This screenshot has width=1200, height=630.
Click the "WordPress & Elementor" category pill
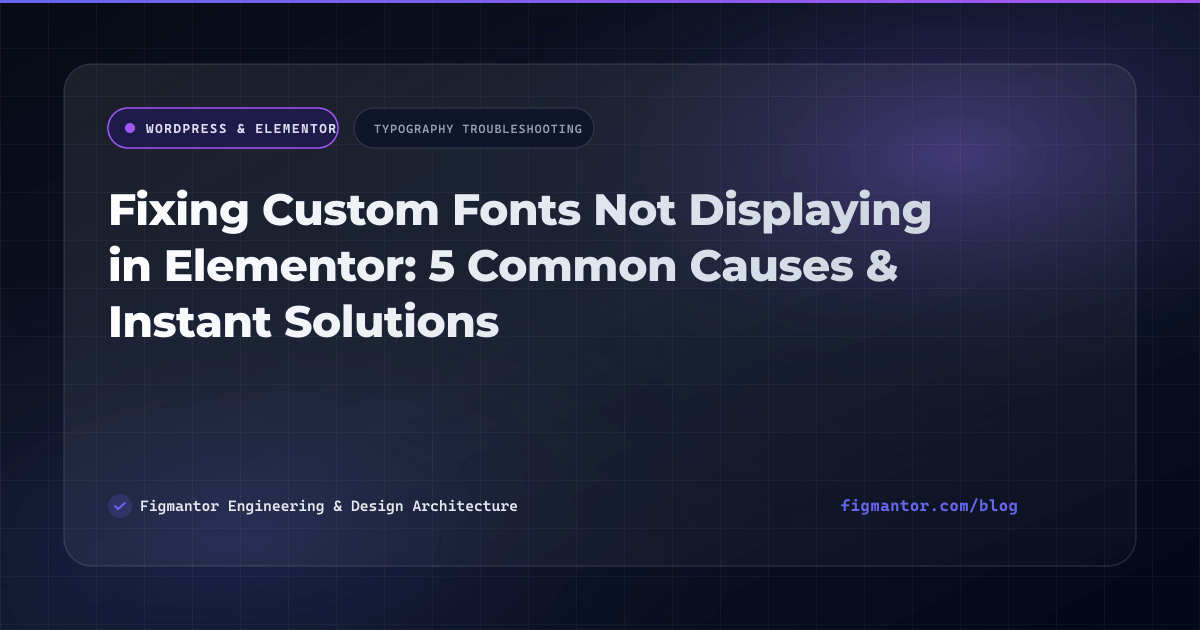coord(223,128)
